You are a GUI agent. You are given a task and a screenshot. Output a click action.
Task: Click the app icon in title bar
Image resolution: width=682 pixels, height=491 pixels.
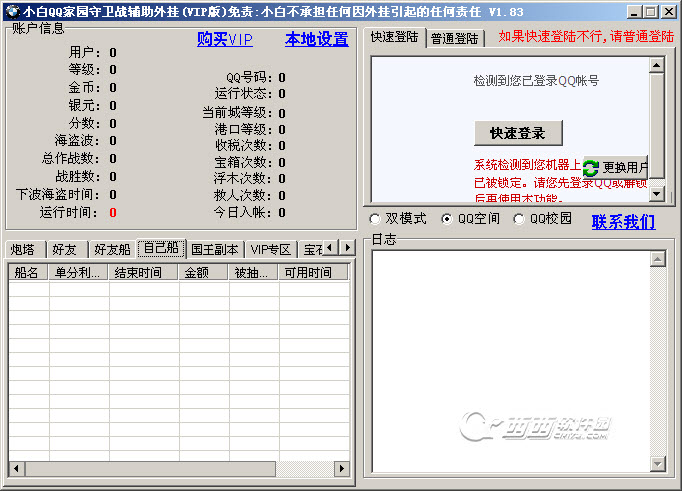coord(13,11)
